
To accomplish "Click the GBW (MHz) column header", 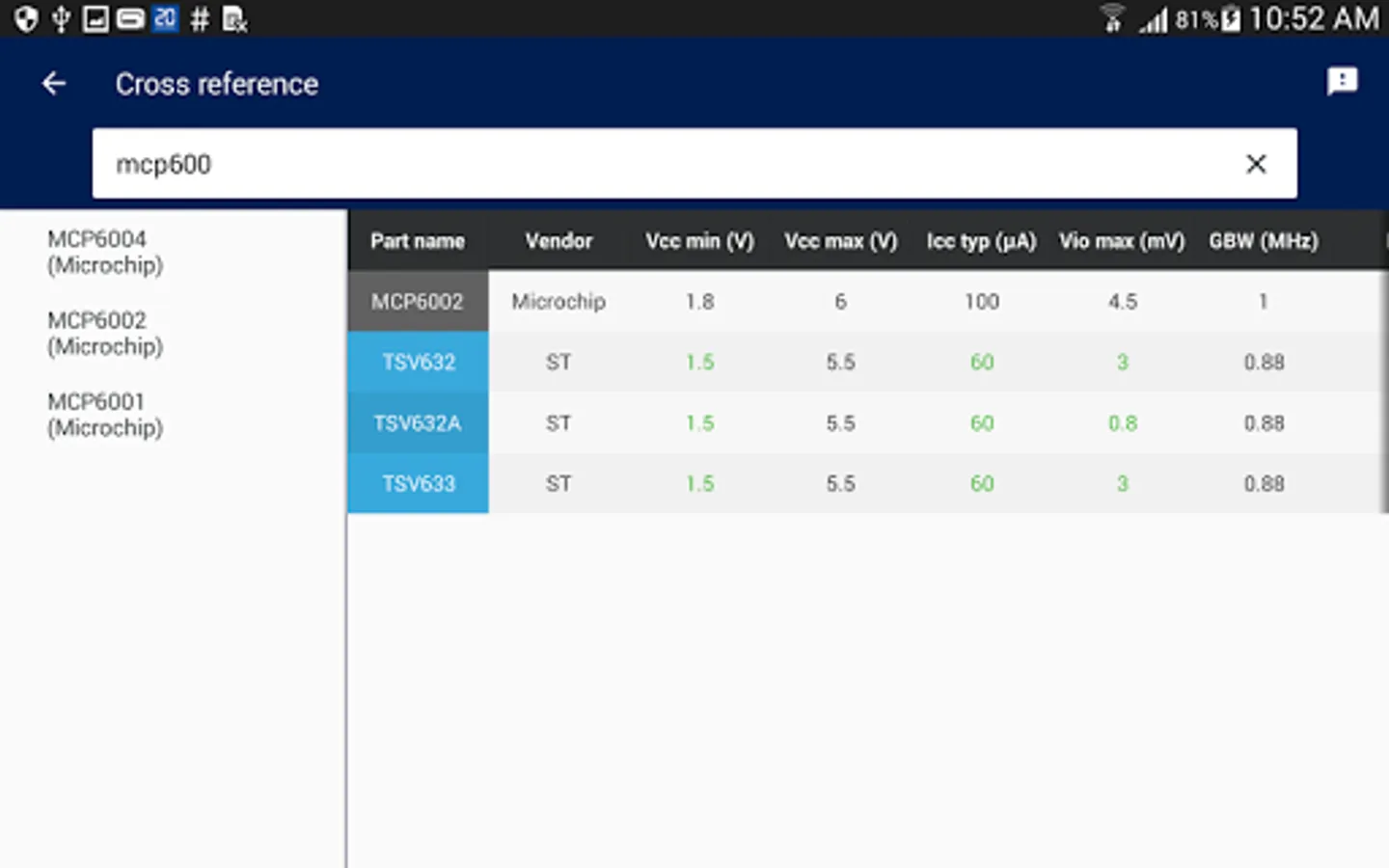I will [1264, 241].
